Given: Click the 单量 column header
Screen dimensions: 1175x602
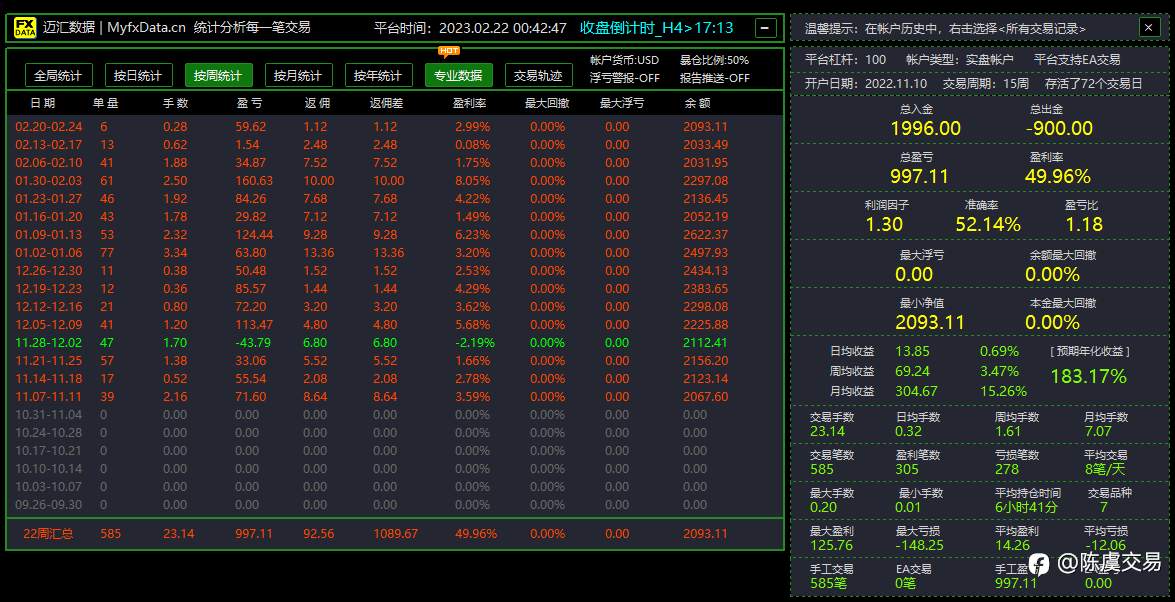Looking at the screenshot, I should (106, 103).
